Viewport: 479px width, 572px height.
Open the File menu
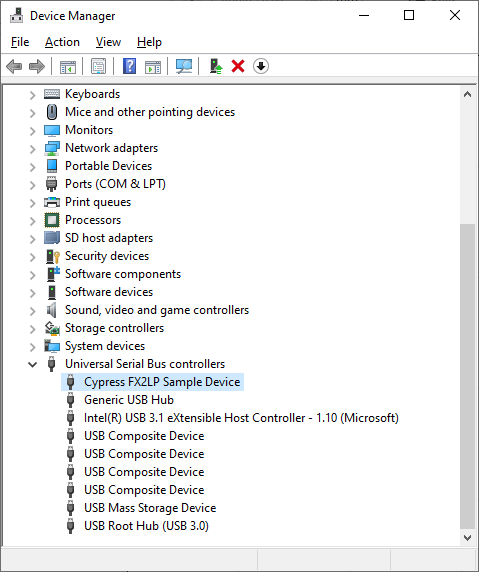(x=20, y=42)
